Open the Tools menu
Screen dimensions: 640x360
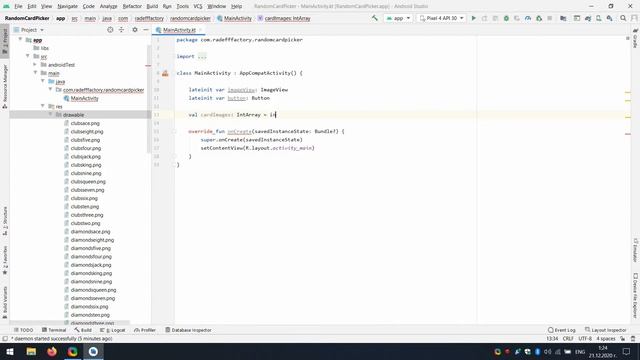click(182, 6)
